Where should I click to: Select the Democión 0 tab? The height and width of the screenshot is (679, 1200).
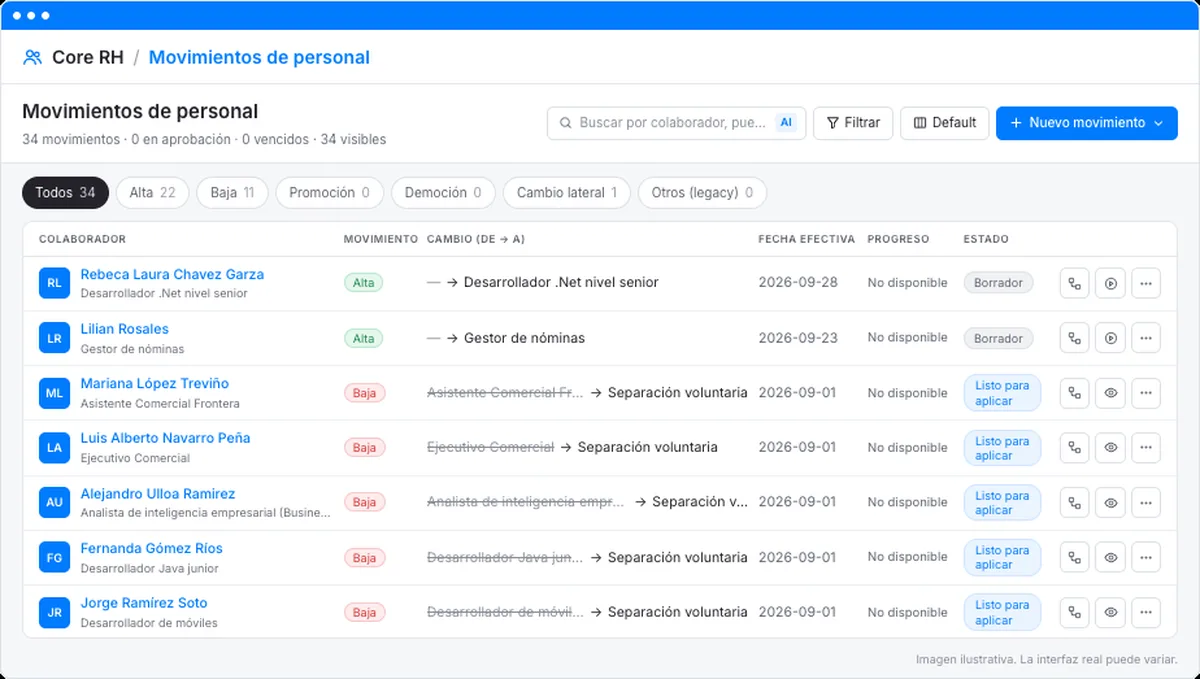coord(443,193)
